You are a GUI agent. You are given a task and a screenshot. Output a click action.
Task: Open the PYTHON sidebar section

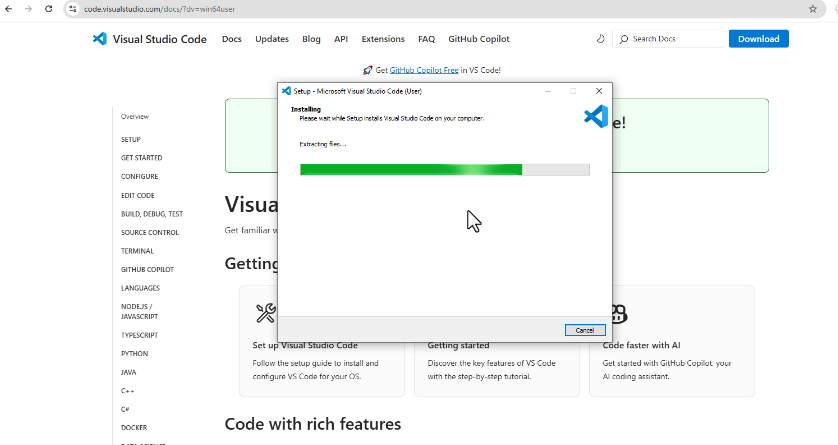click(x=134, y=354)
